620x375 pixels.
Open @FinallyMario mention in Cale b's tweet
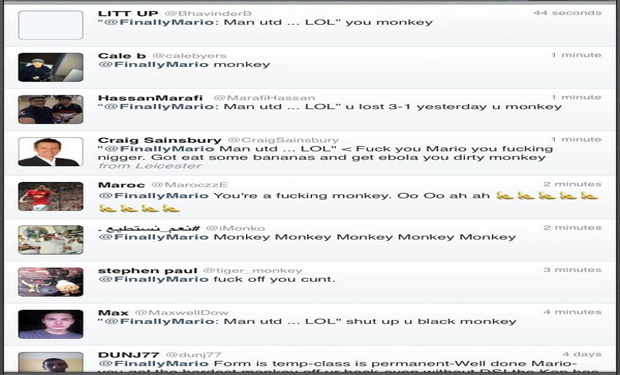(x=153, y=64)
